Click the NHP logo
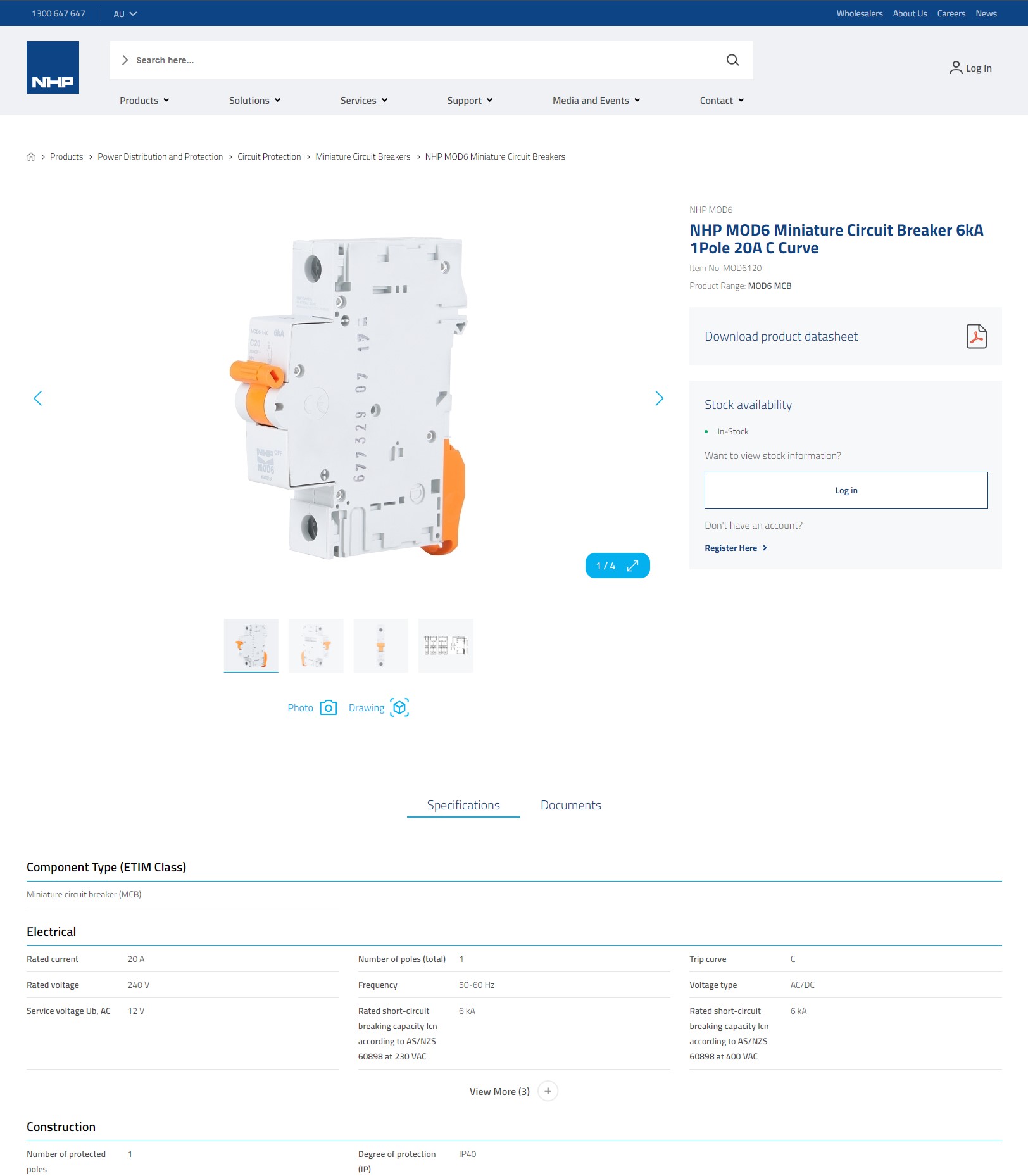 (x=53, y=67)
